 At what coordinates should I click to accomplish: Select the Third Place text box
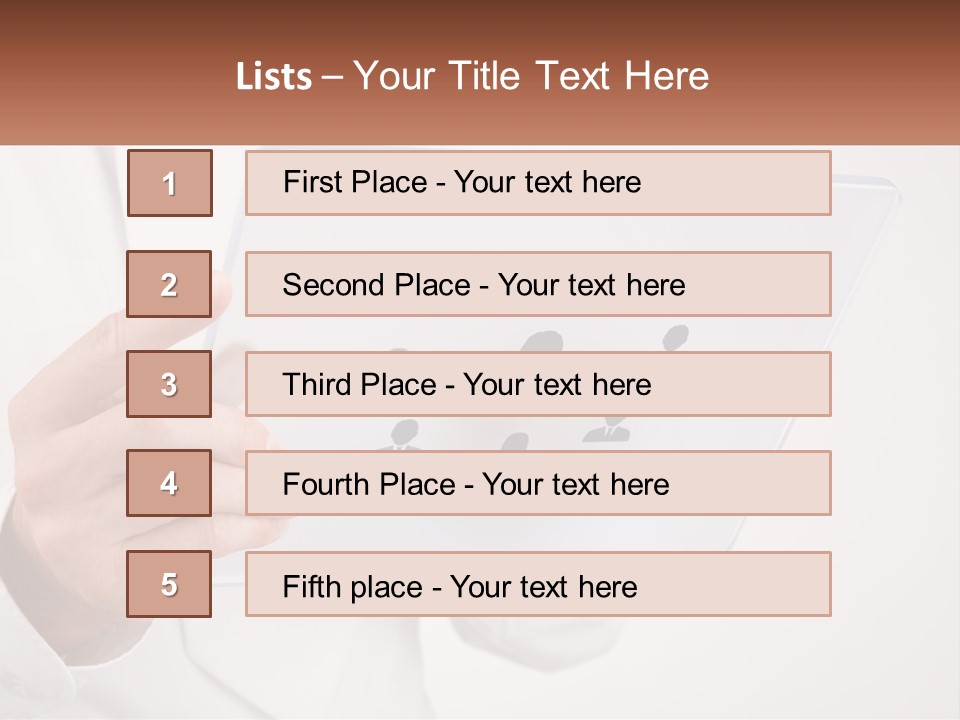point(538,384)
